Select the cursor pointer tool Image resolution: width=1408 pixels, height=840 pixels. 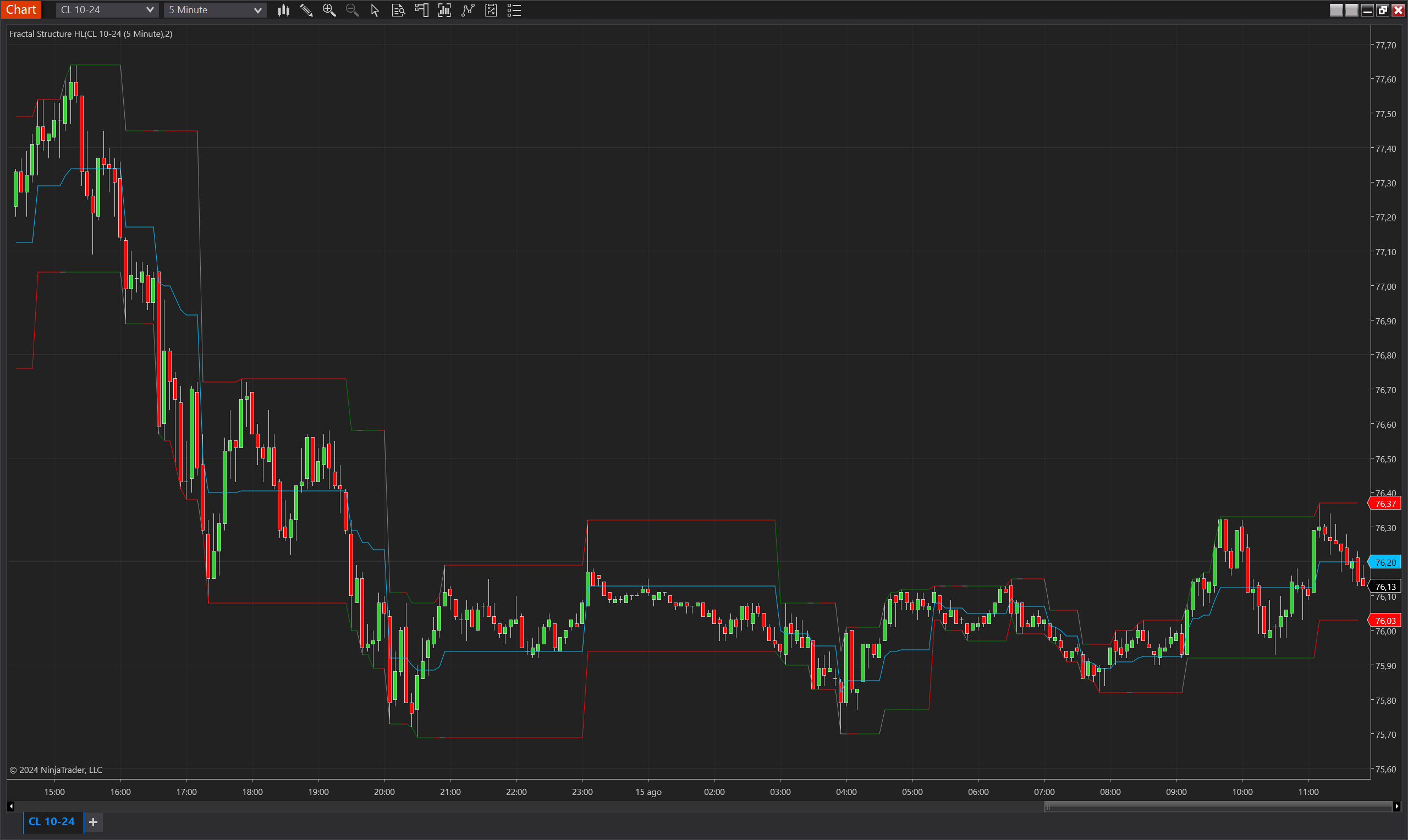(x=375, y=10)
